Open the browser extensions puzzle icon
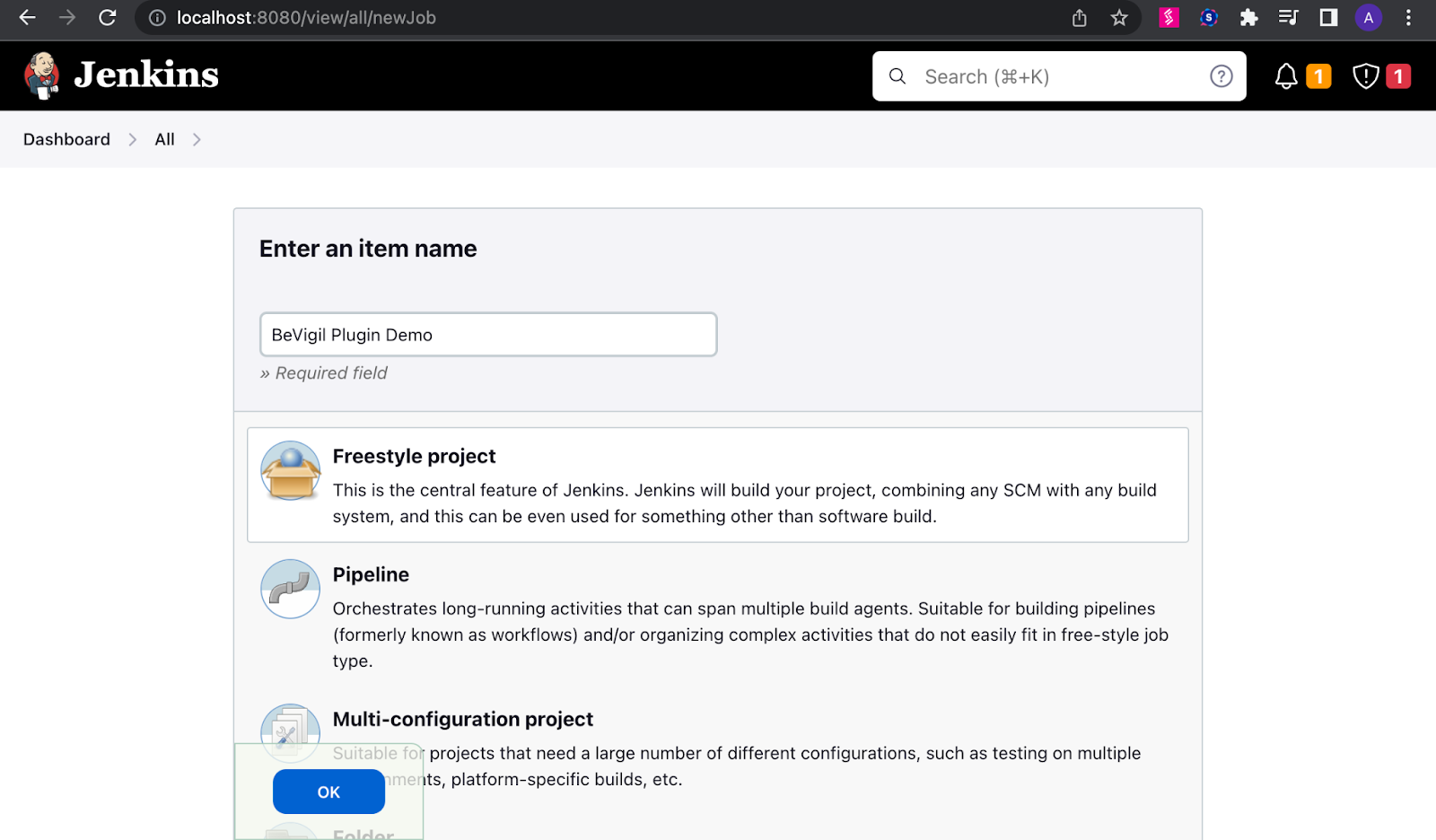1436x840 pixels. (1248, 18)
